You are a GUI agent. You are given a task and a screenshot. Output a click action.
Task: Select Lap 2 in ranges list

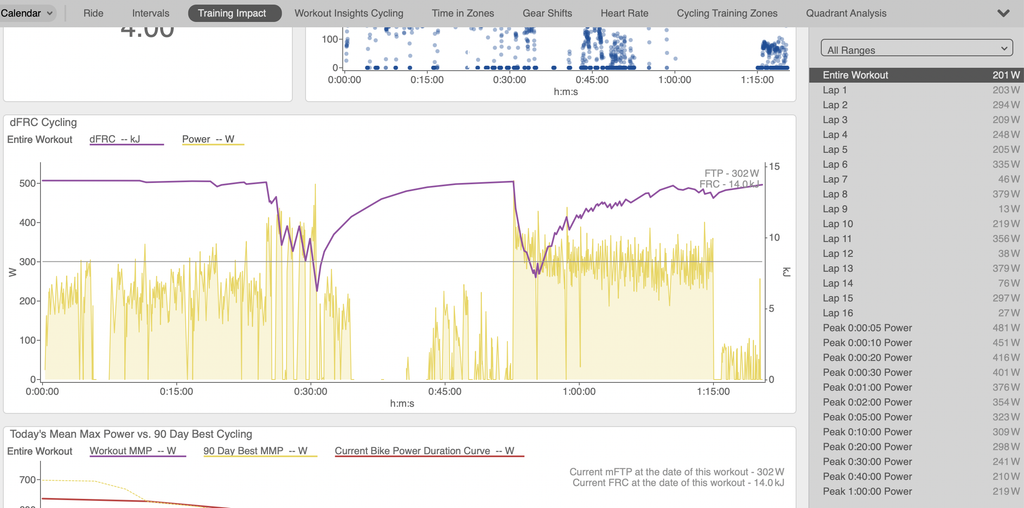coord(916,105)
